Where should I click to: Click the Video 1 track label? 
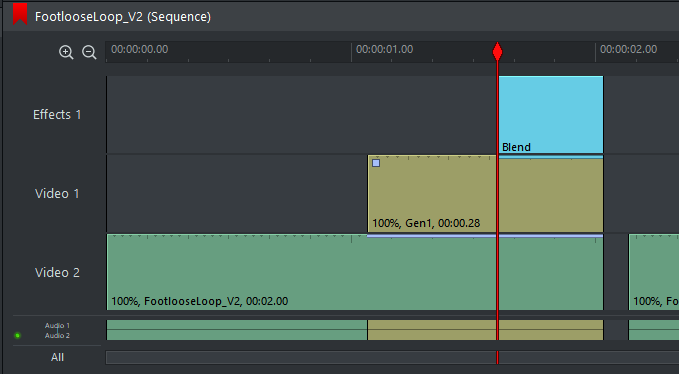tap(57, 193)
